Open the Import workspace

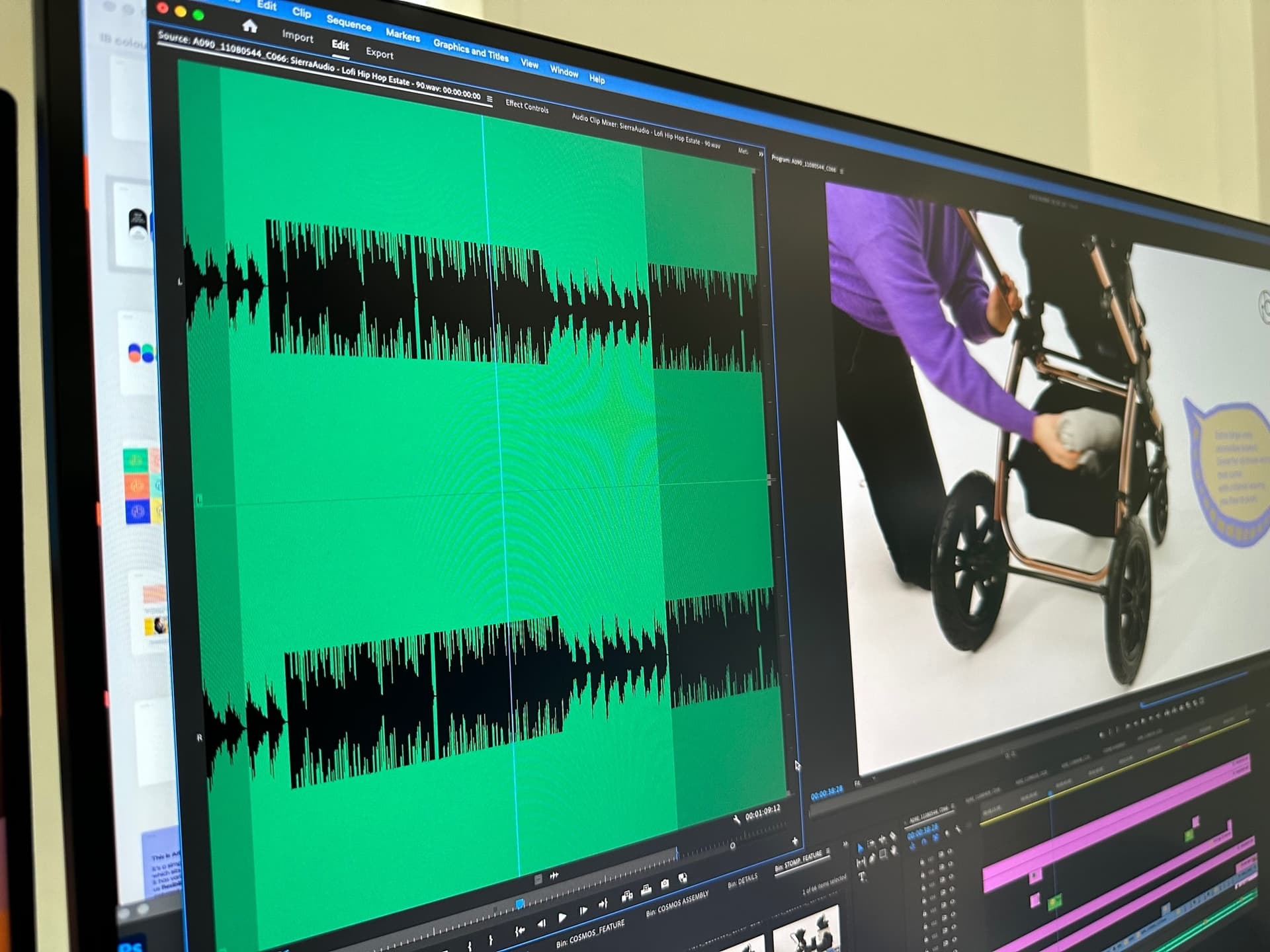click(297, 37)
